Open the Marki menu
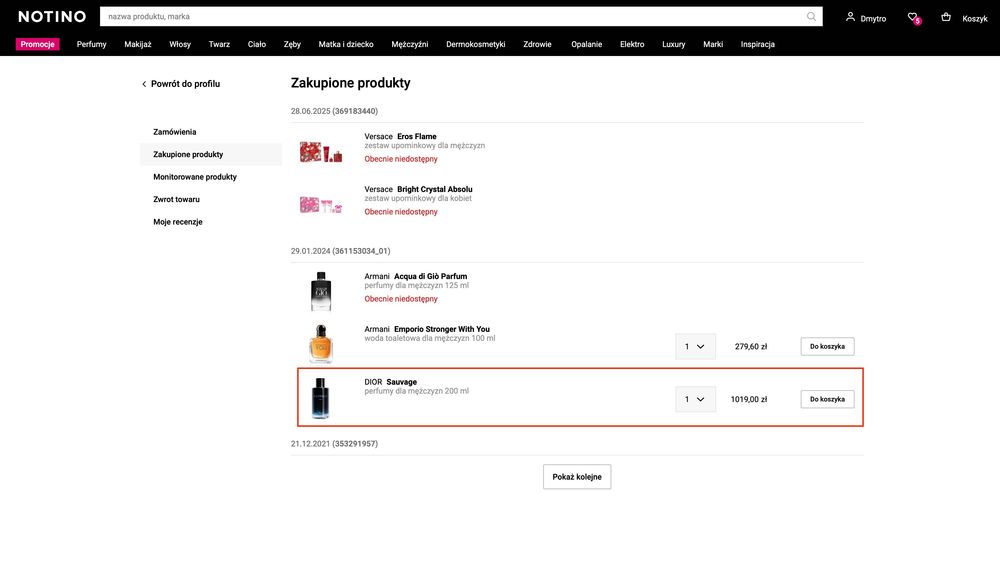Viewport: 1000px width, 571px height. [713, 44]
